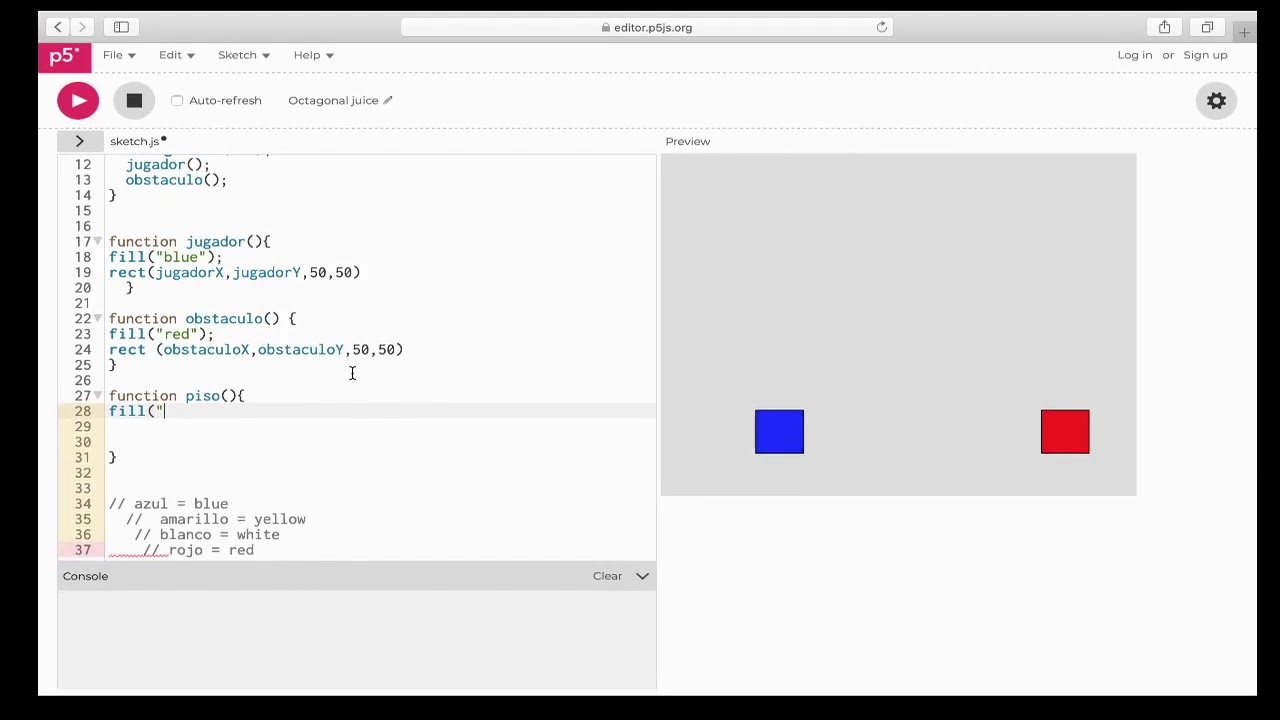The width and height of the screenshot is (1280, 720).
Task: Click the rect(jugadorX,jugadorY,50,50) line
Action: (234, 272)
